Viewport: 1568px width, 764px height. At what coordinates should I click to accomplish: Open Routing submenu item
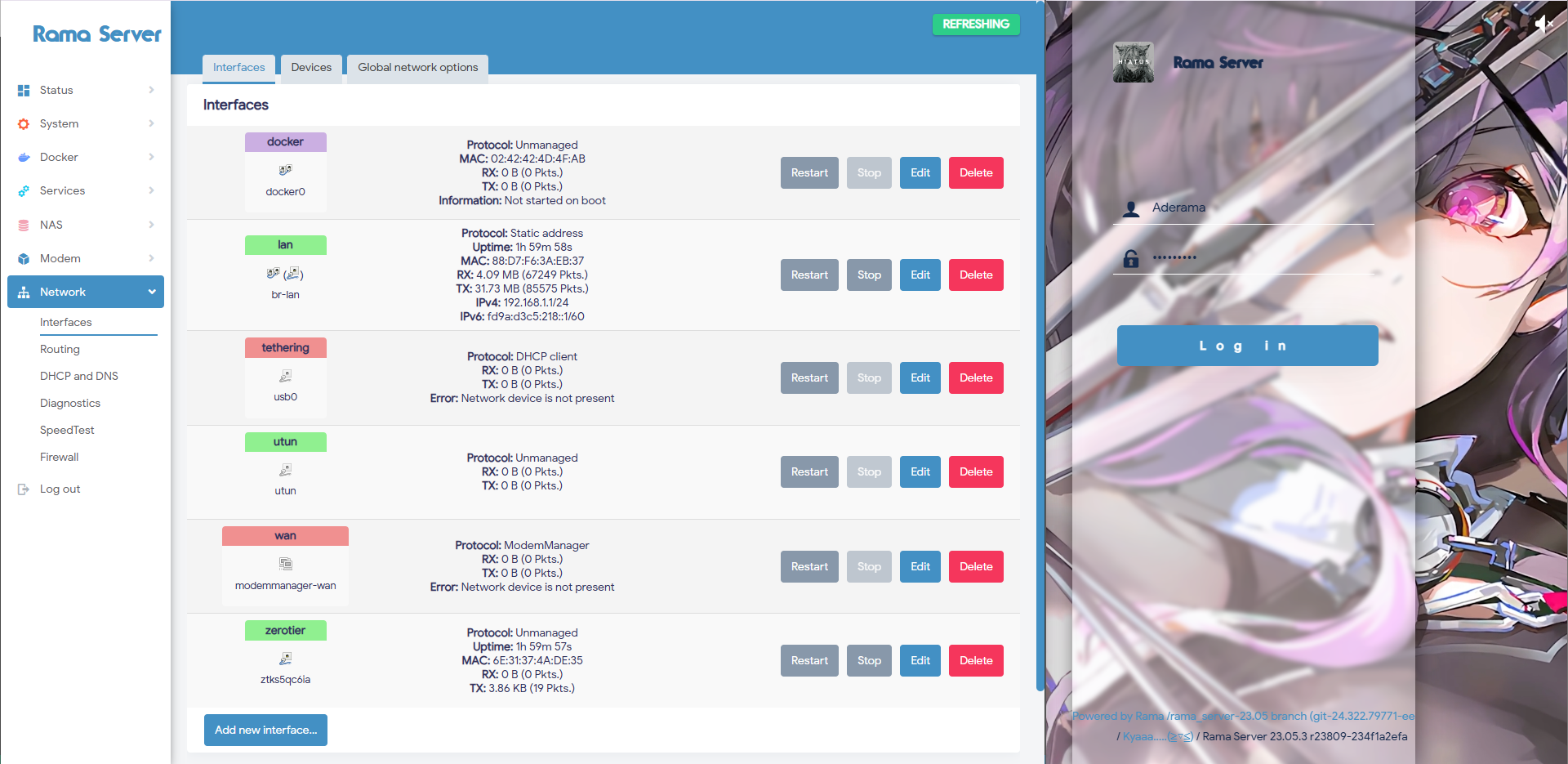point(60,349)
